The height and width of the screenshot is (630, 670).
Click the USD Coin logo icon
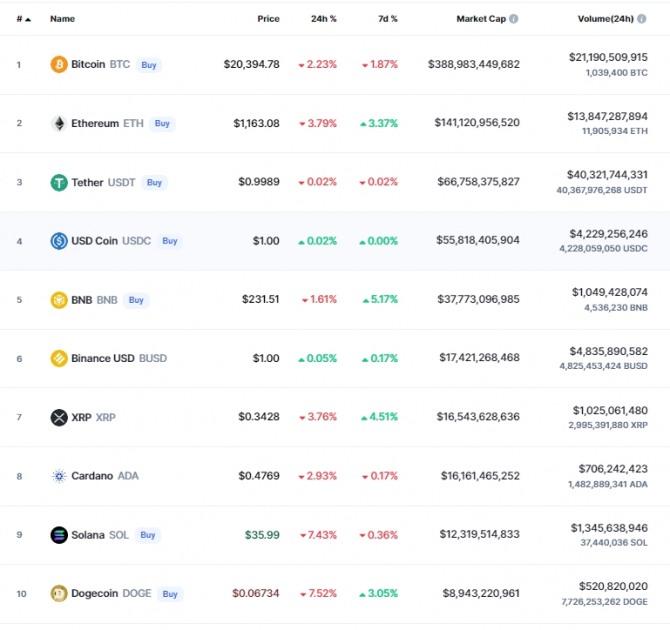[59, 241]
